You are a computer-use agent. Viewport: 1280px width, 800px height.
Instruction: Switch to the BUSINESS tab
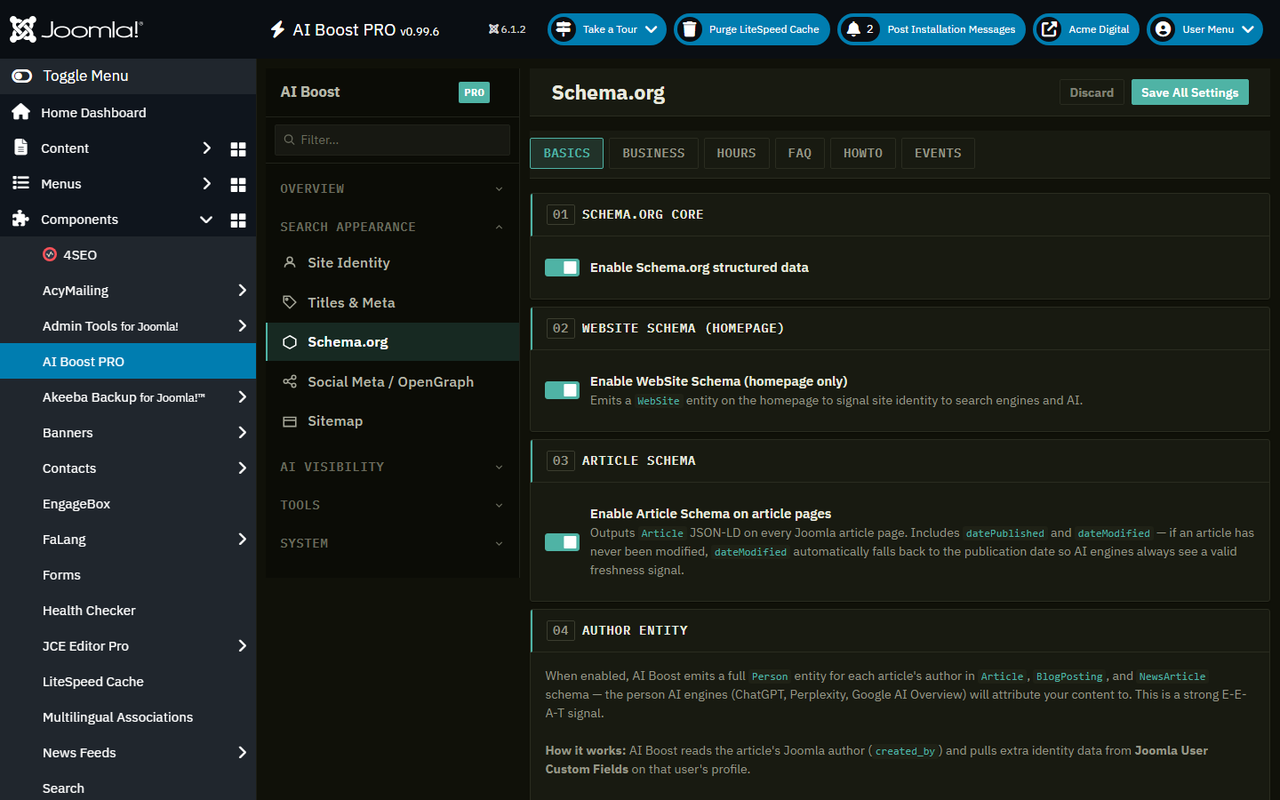653,153
